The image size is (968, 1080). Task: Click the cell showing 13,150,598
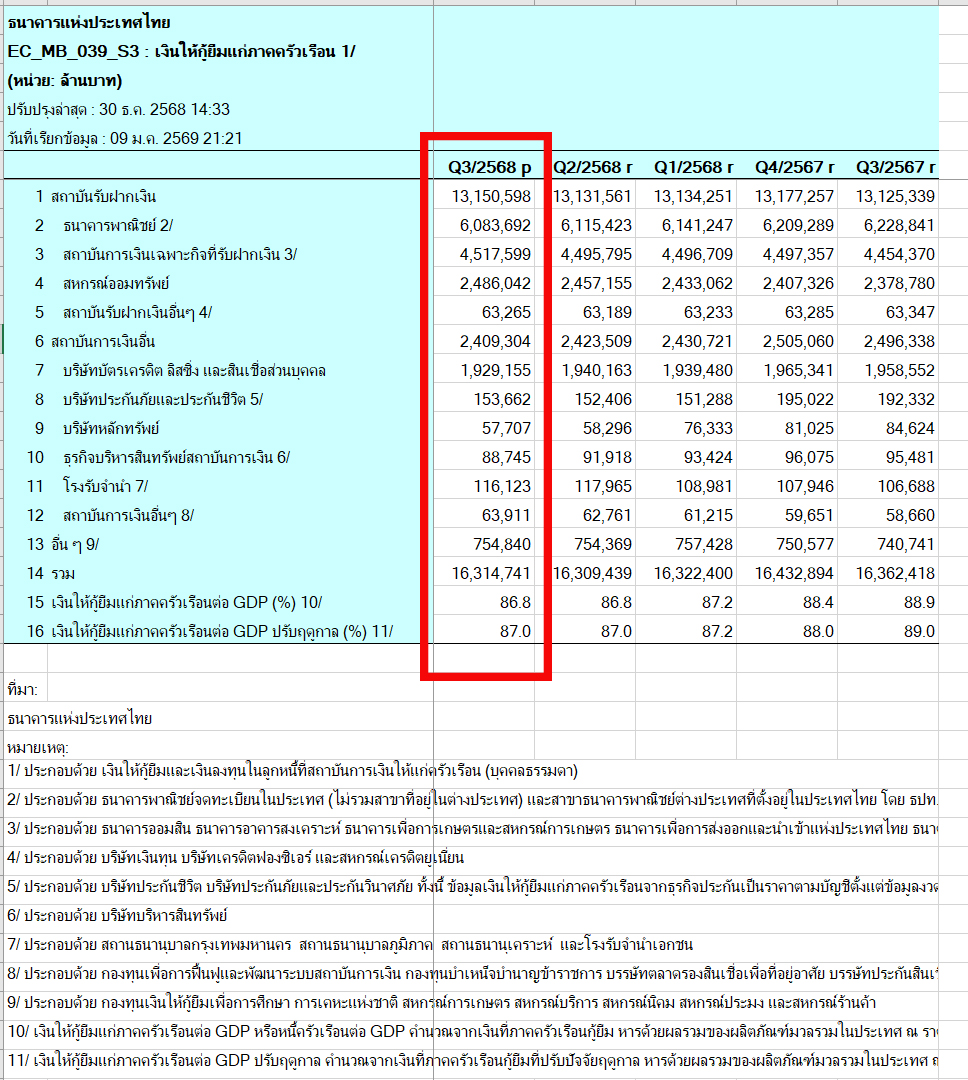[x=489, y=196]
